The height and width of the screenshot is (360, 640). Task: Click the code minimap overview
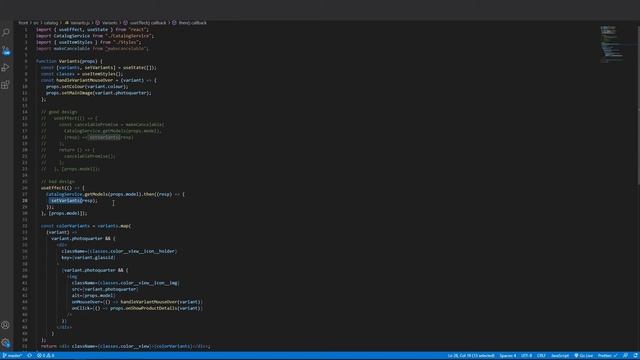tap(612, 44)
